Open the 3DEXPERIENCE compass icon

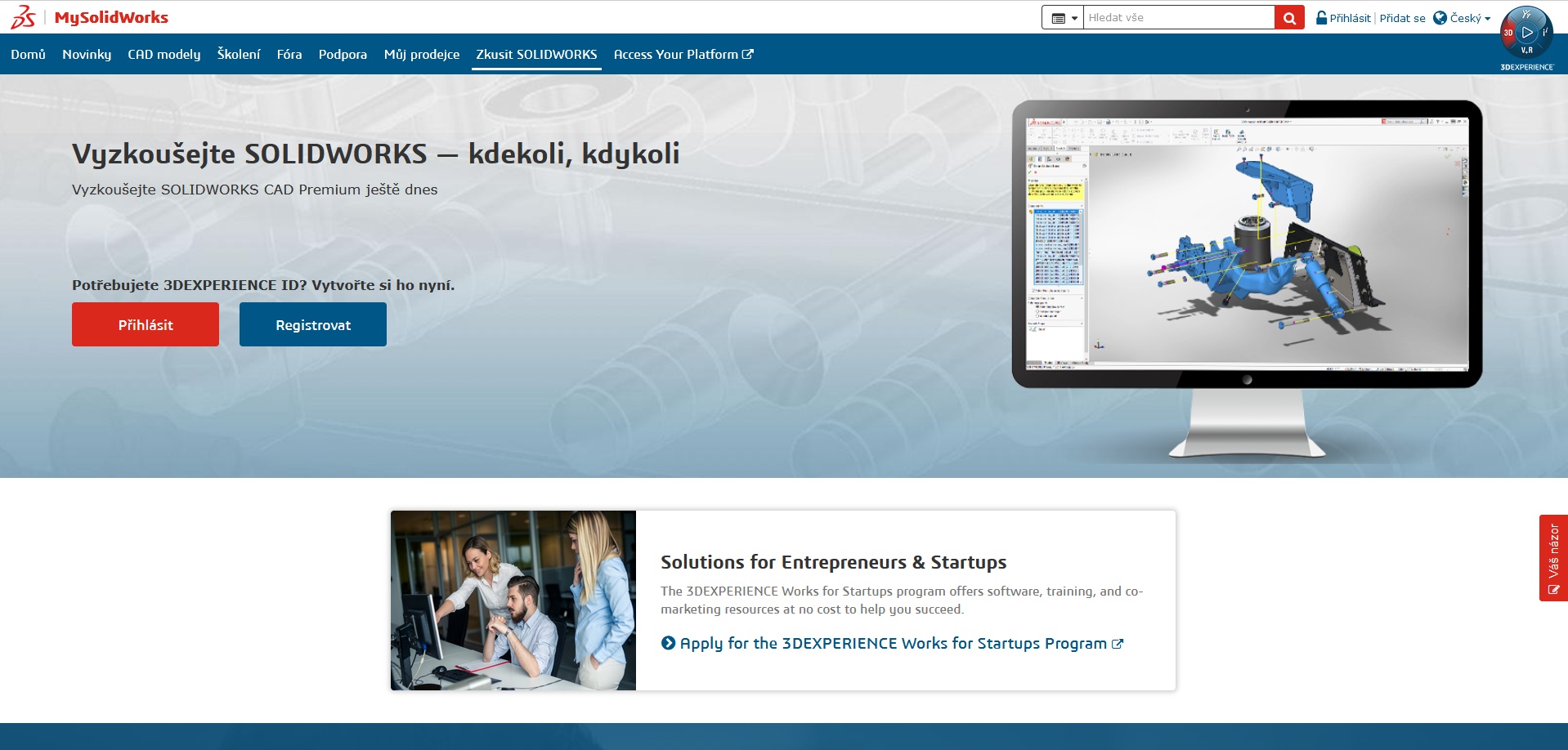pos(1526,33)
